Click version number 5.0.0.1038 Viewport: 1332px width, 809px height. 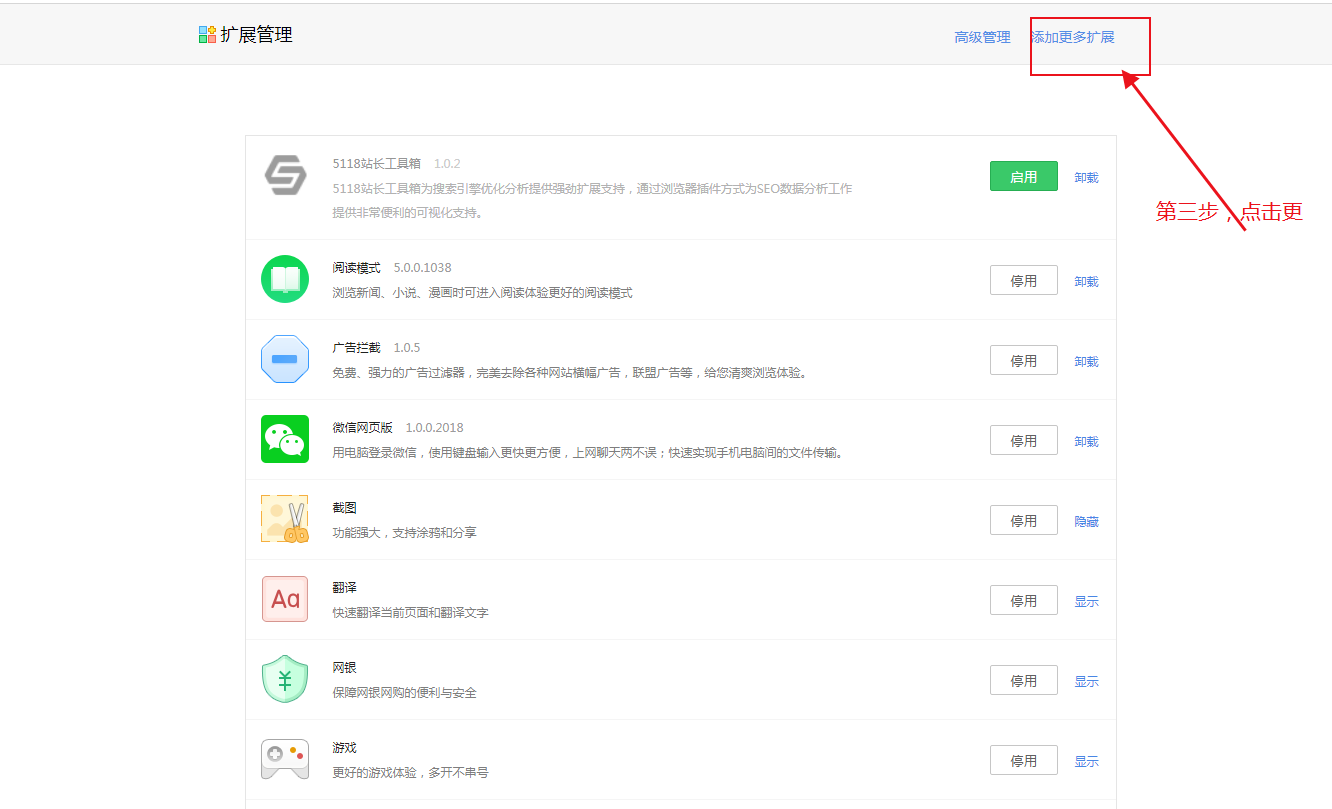pyautogui.click(x=422, y=267)
